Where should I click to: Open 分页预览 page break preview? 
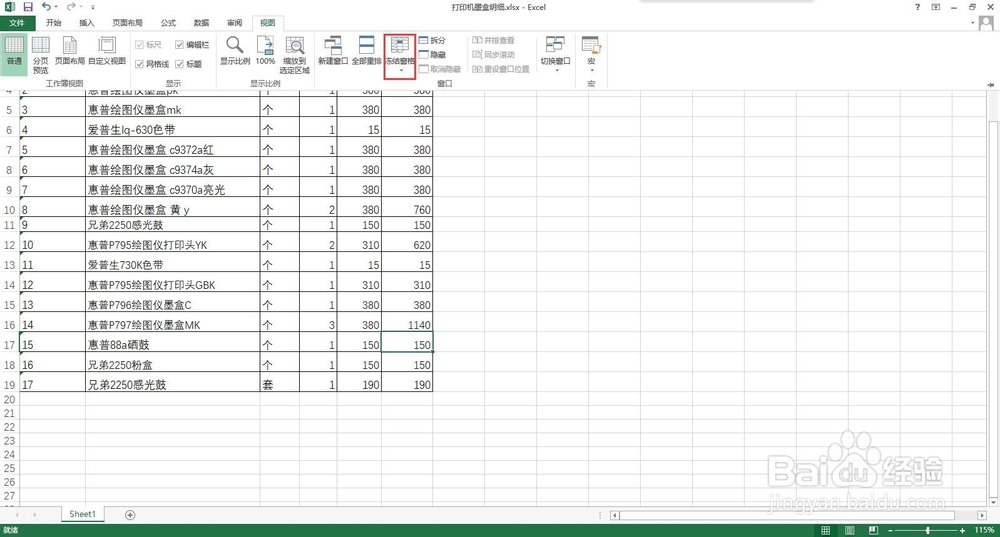point(41,55)
